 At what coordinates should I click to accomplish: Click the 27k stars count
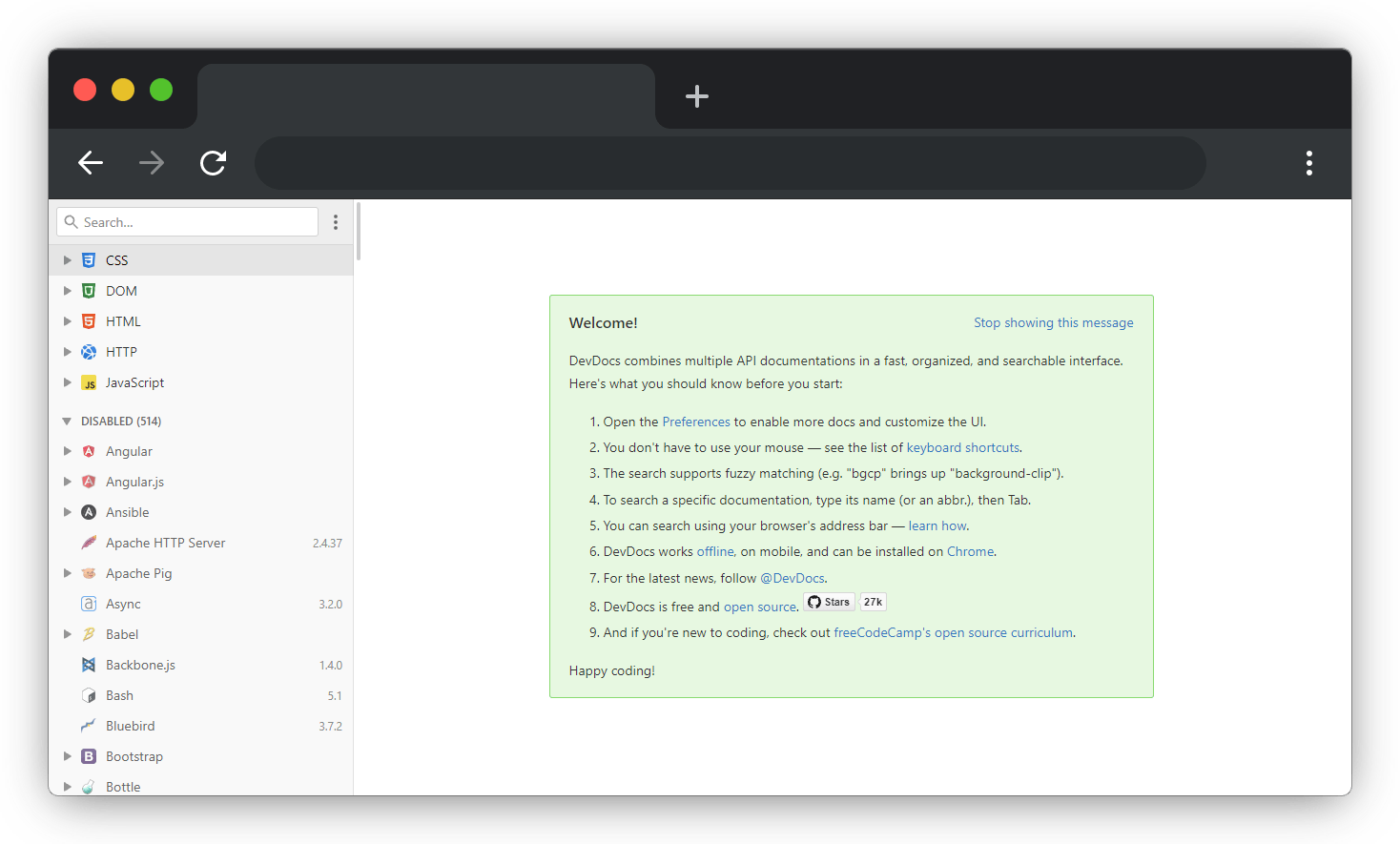click(x=873, y=602)
